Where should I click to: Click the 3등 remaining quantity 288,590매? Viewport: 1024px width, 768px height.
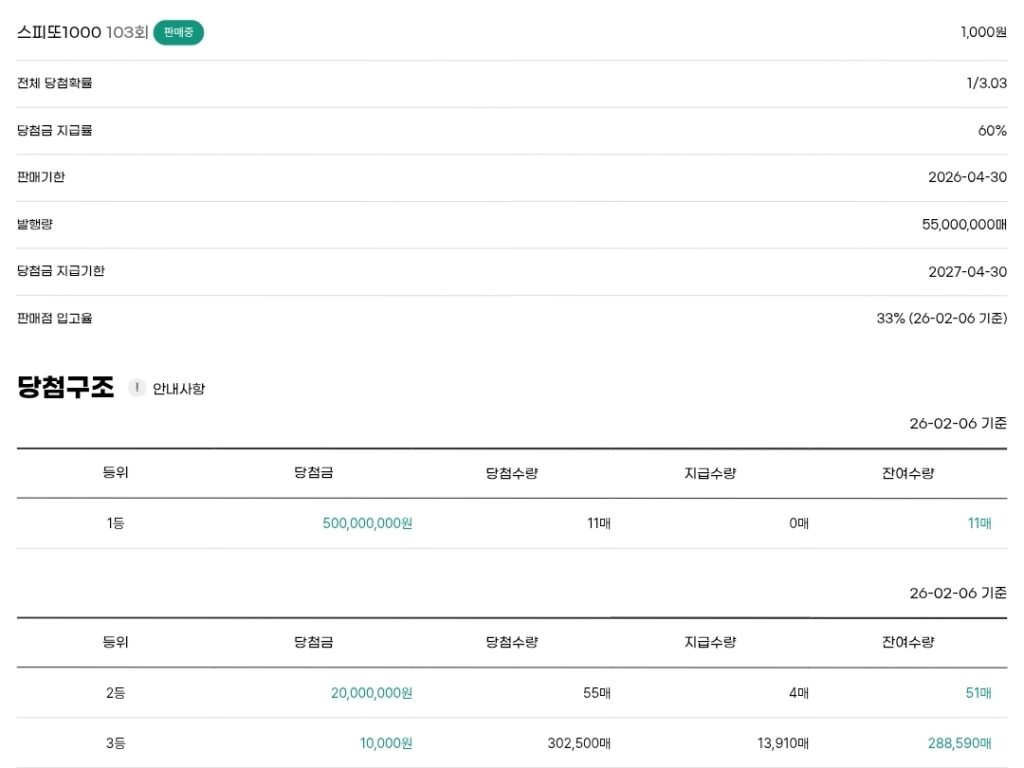(959, 743)
